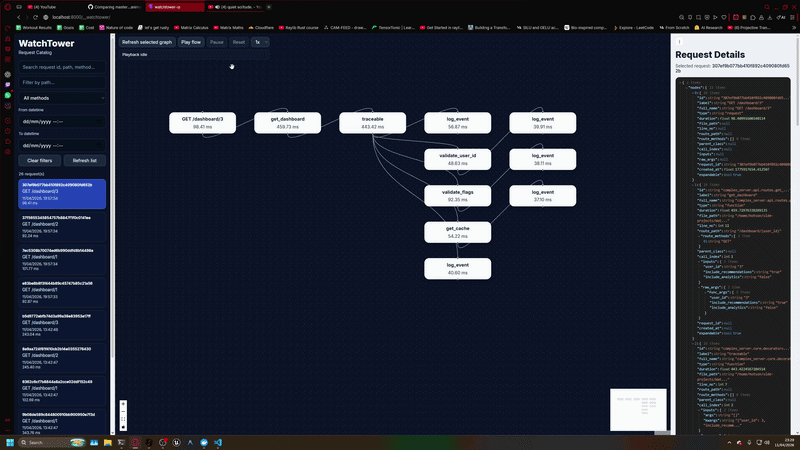Image resolution: width=800 pixels, height=450 pixels.
Task: Collapse the Request Details panel
Action: click(679, 42)
